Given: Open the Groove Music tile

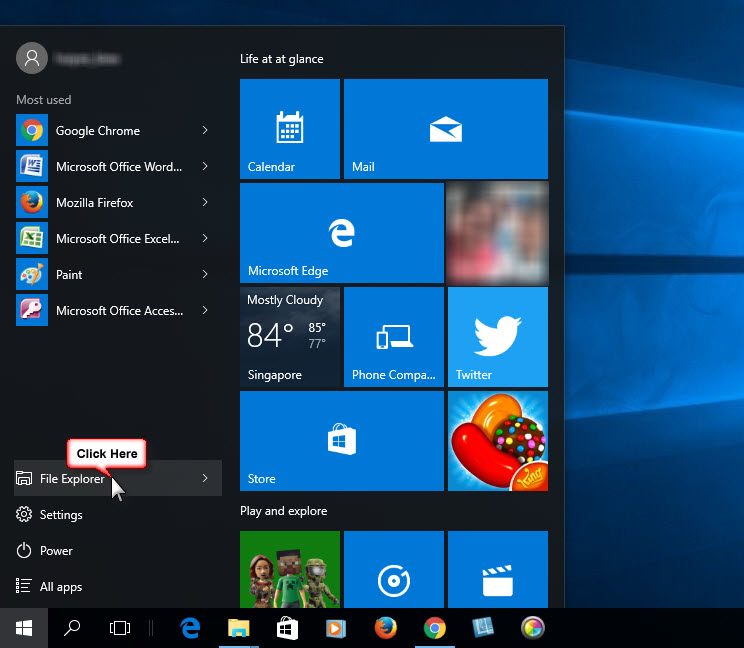Looking at the screenshot, I should 394,569.
